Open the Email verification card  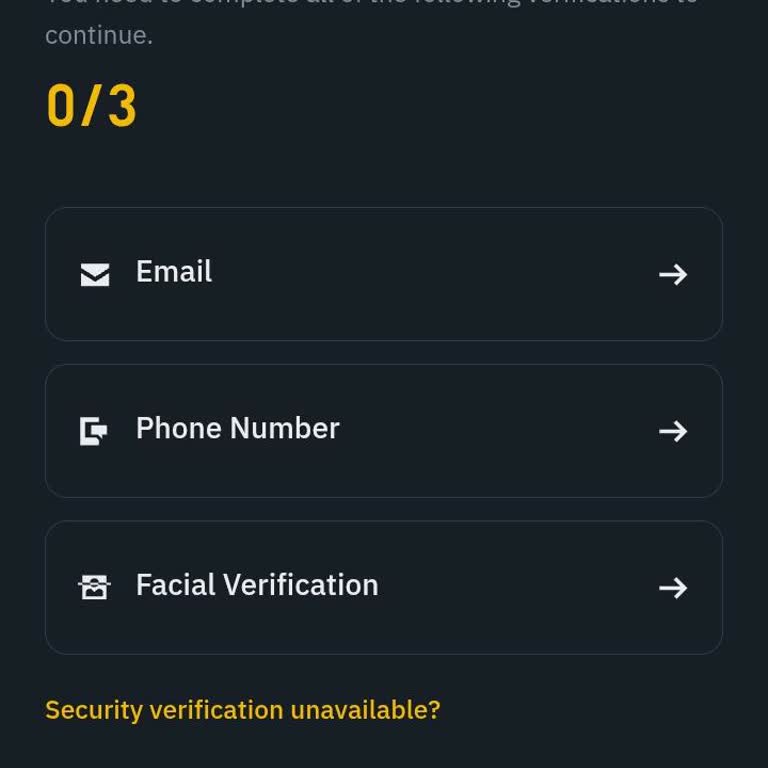383,274
